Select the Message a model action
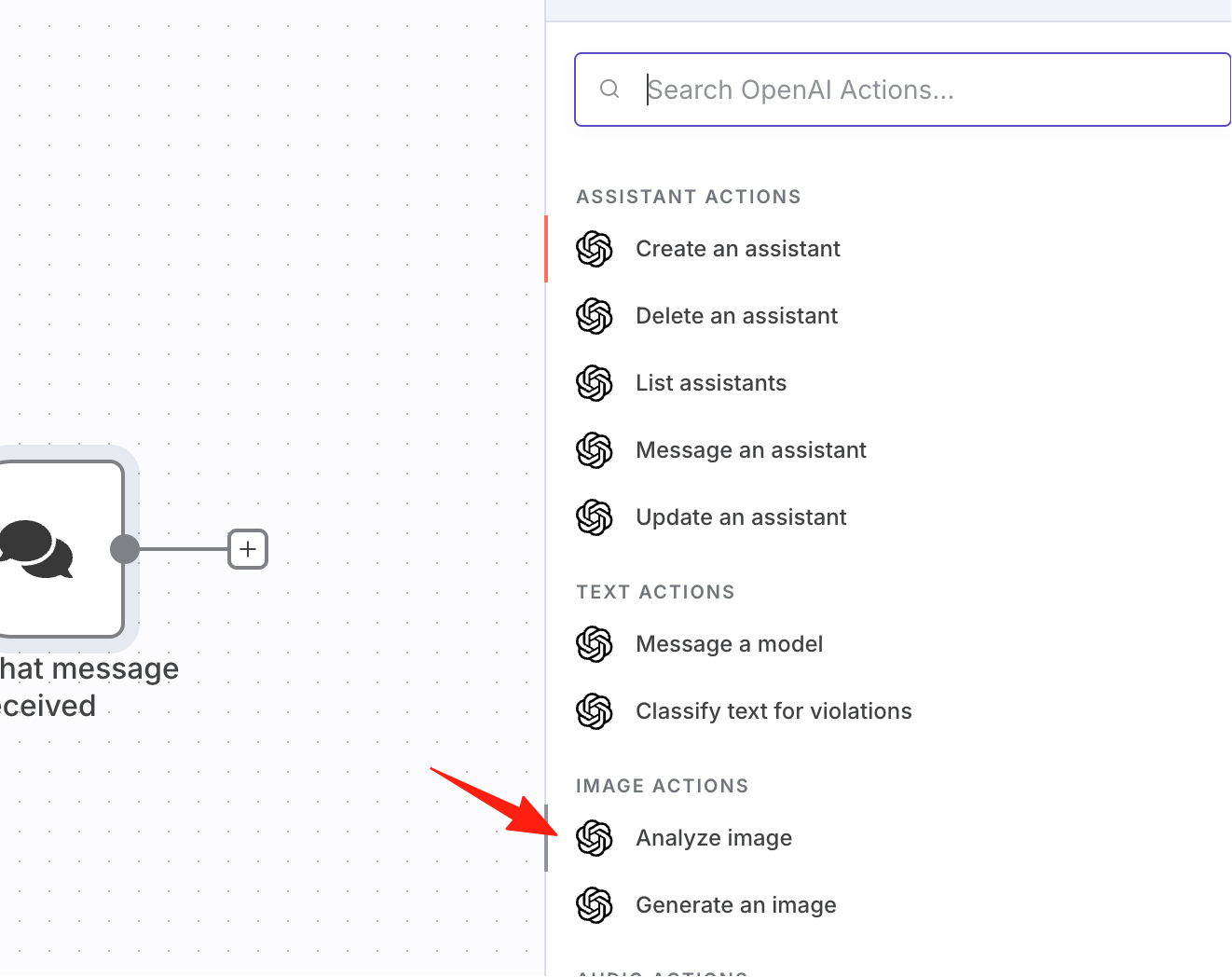This screenshot has height=977, width=1232. 889,644
